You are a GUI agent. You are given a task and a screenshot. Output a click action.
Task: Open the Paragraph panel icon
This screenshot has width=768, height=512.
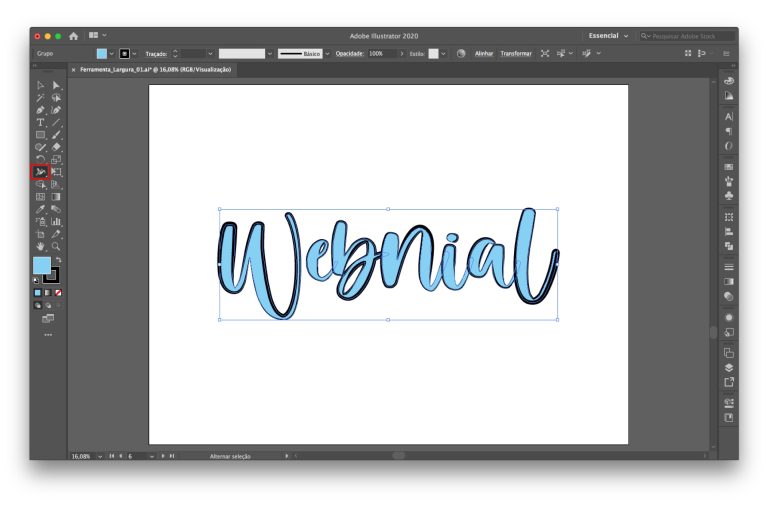click(x=729, y=131)
